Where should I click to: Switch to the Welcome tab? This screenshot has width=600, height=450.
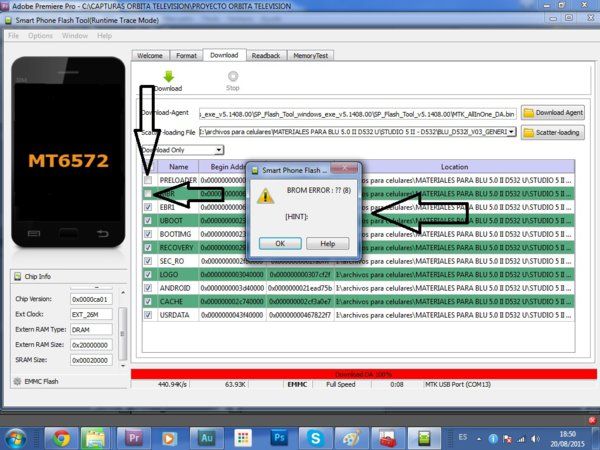click(150, 55)
